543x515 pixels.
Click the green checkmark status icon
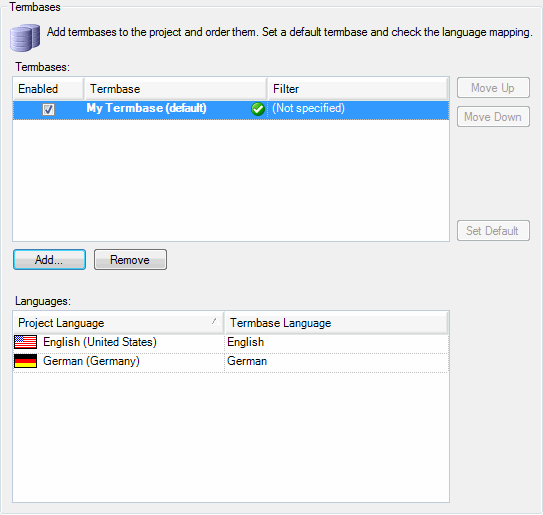coord(258,109)
